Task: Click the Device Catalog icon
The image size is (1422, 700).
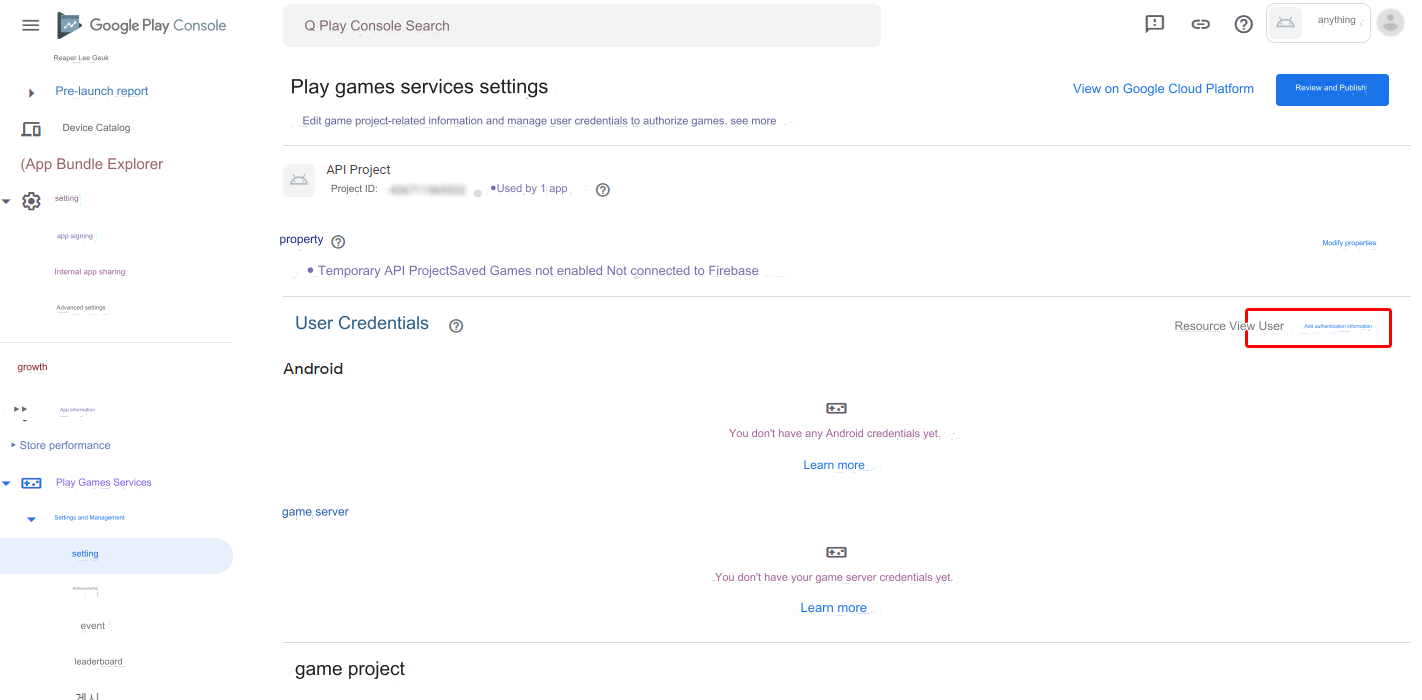Action: coord(31,129)
